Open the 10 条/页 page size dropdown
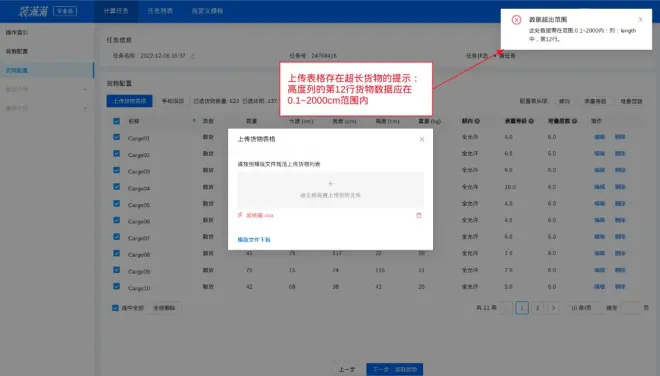This screenshot has height=376, width=660. (583, 308)
